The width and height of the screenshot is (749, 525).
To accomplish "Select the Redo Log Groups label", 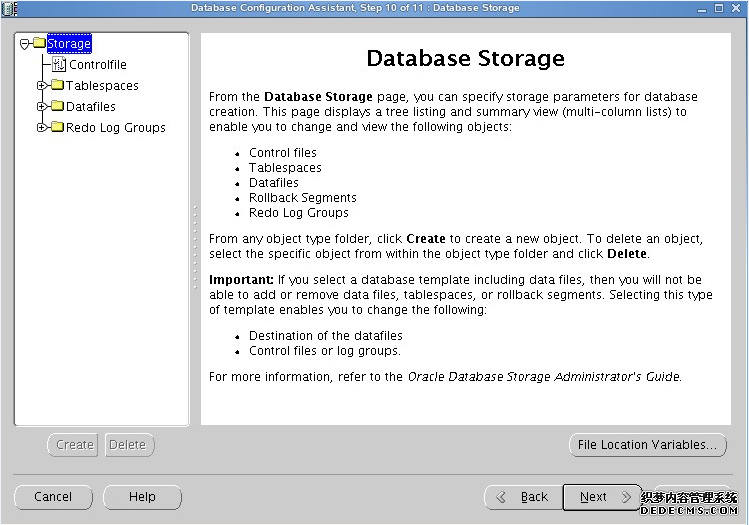I will pos(115,128).
